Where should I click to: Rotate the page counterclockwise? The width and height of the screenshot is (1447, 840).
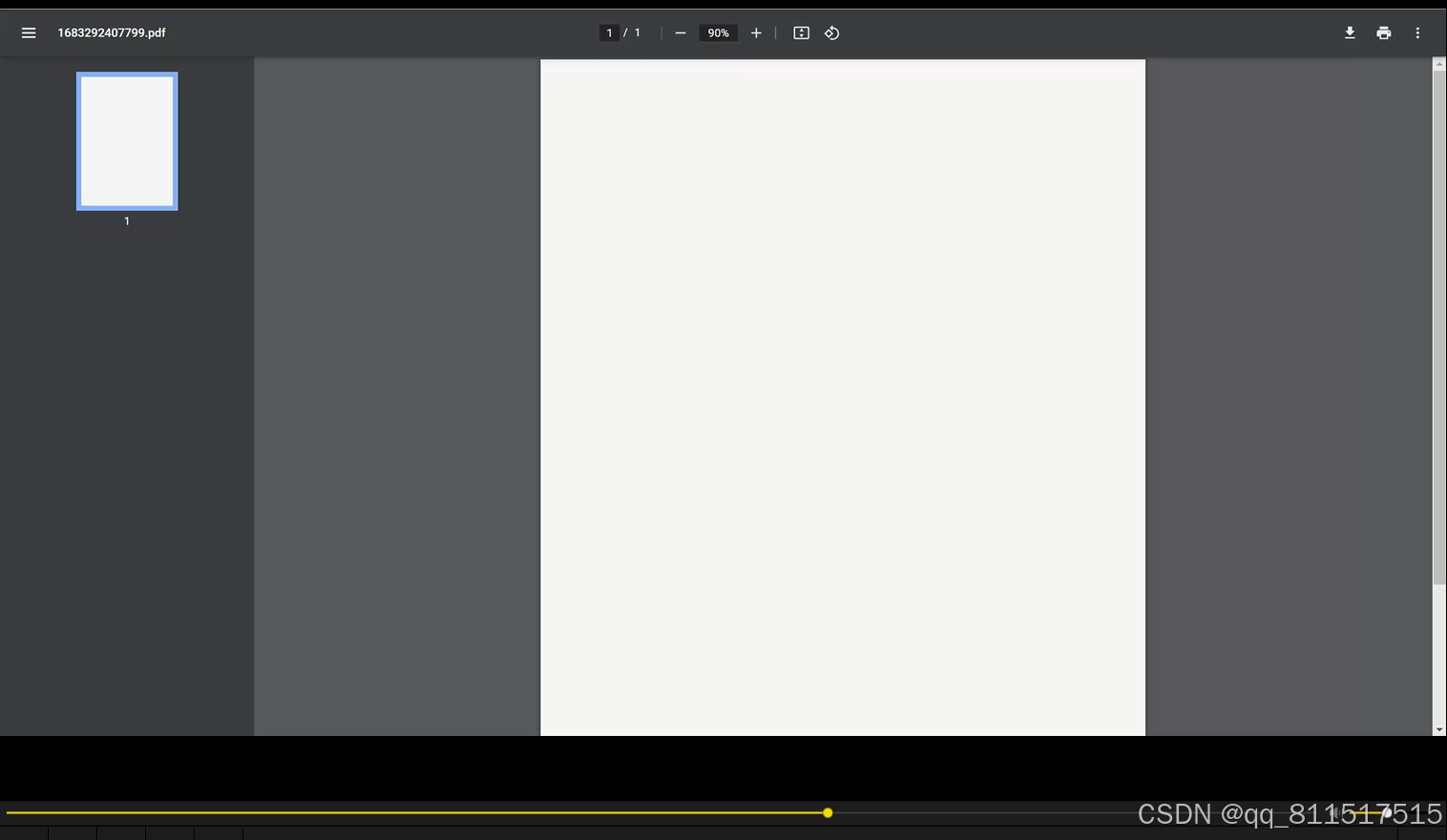[x=832, y=33]
